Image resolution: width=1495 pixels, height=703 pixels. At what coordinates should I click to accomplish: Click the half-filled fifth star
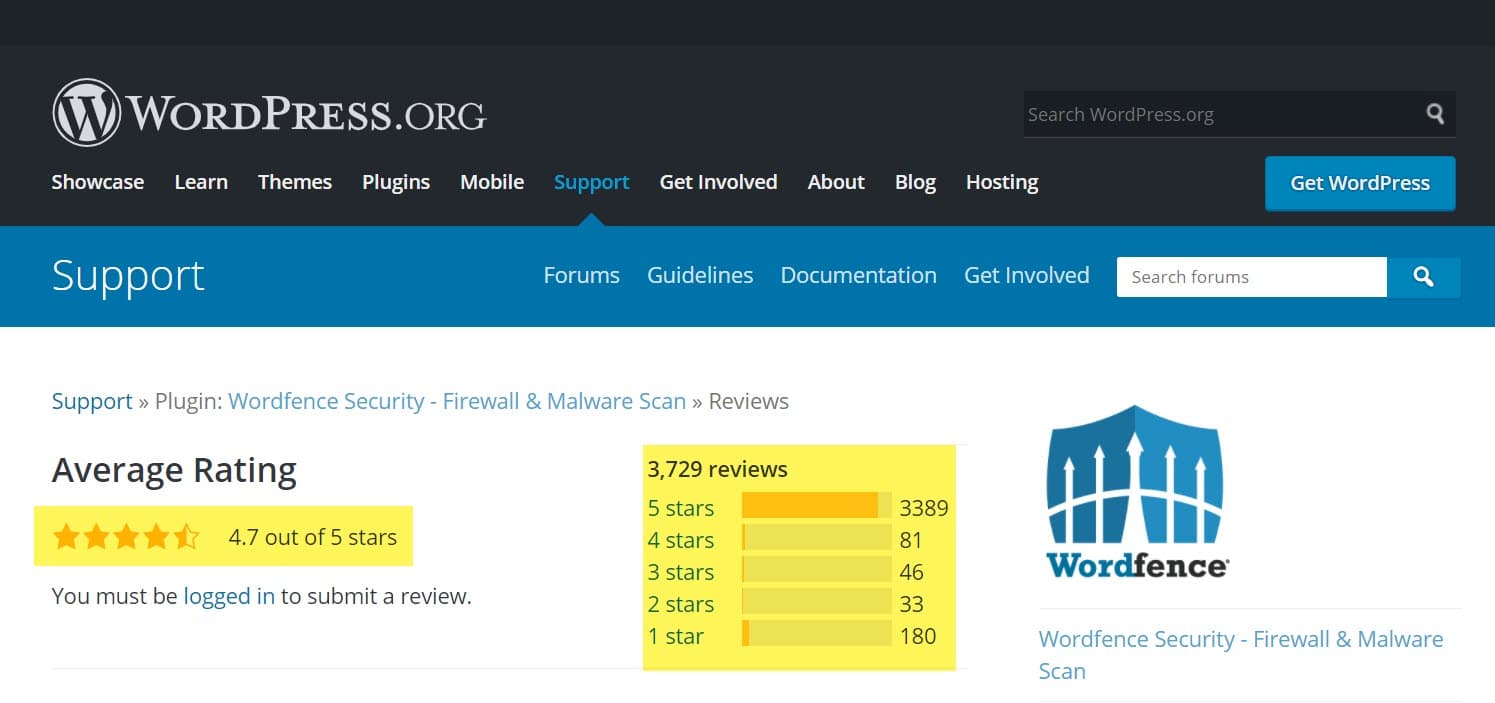click(188, 536)
